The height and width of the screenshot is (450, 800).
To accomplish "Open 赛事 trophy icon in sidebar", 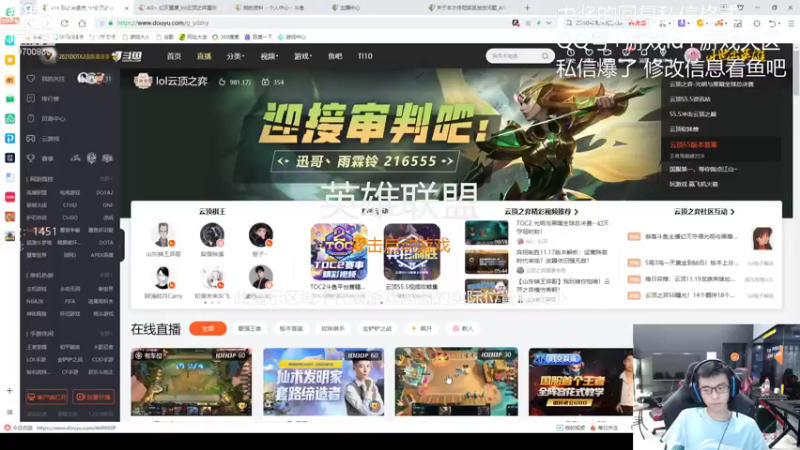I will point(31,159).
